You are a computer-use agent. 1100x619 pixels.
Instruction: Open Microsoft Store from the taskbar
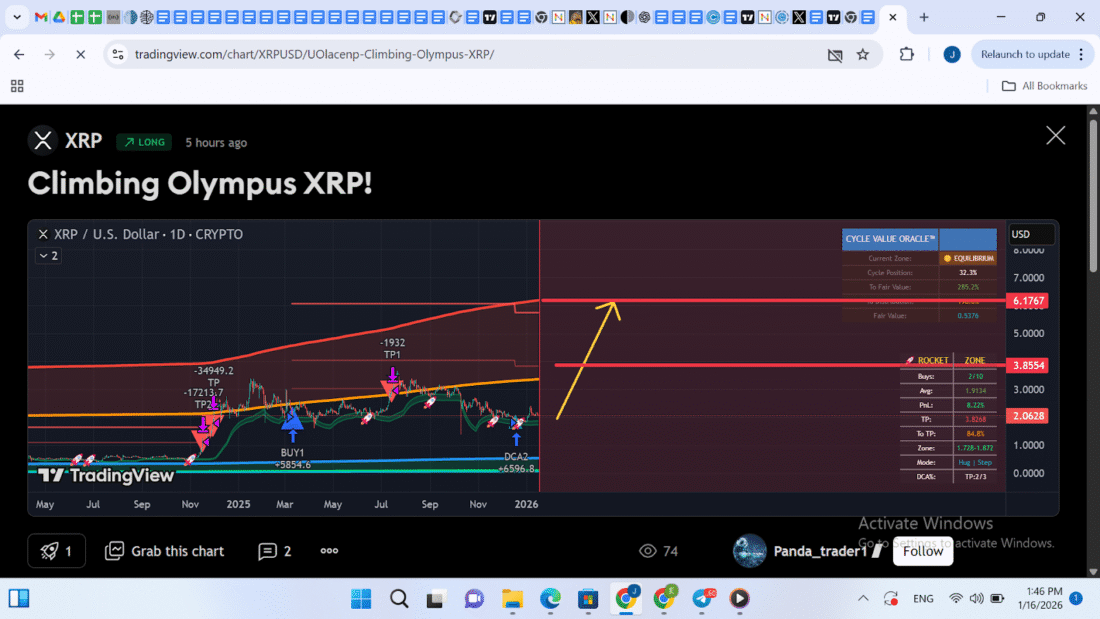pos(588,599)
